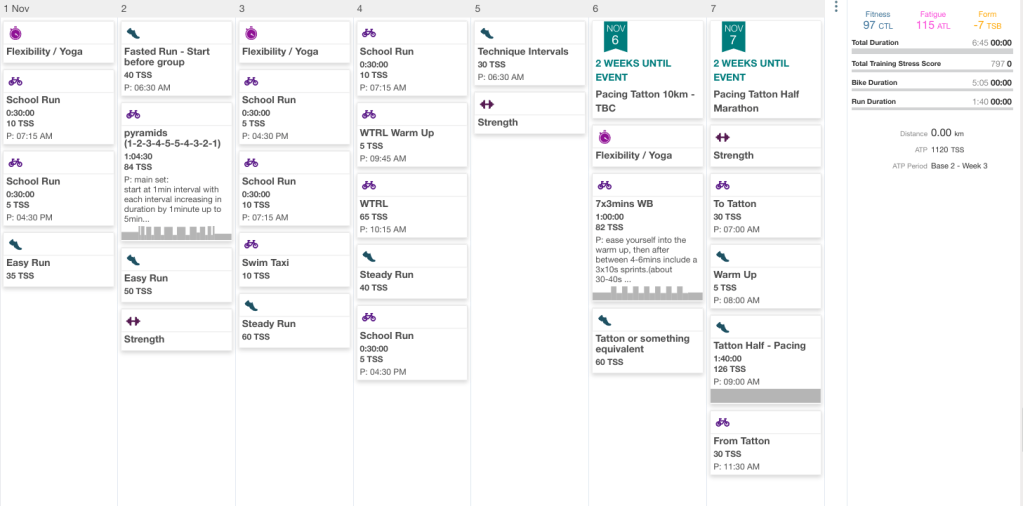This screenshot has height=506, width=1023.
Task: Open the Pacing Tatton Half Marathon event
Action: tap(763, 101)
